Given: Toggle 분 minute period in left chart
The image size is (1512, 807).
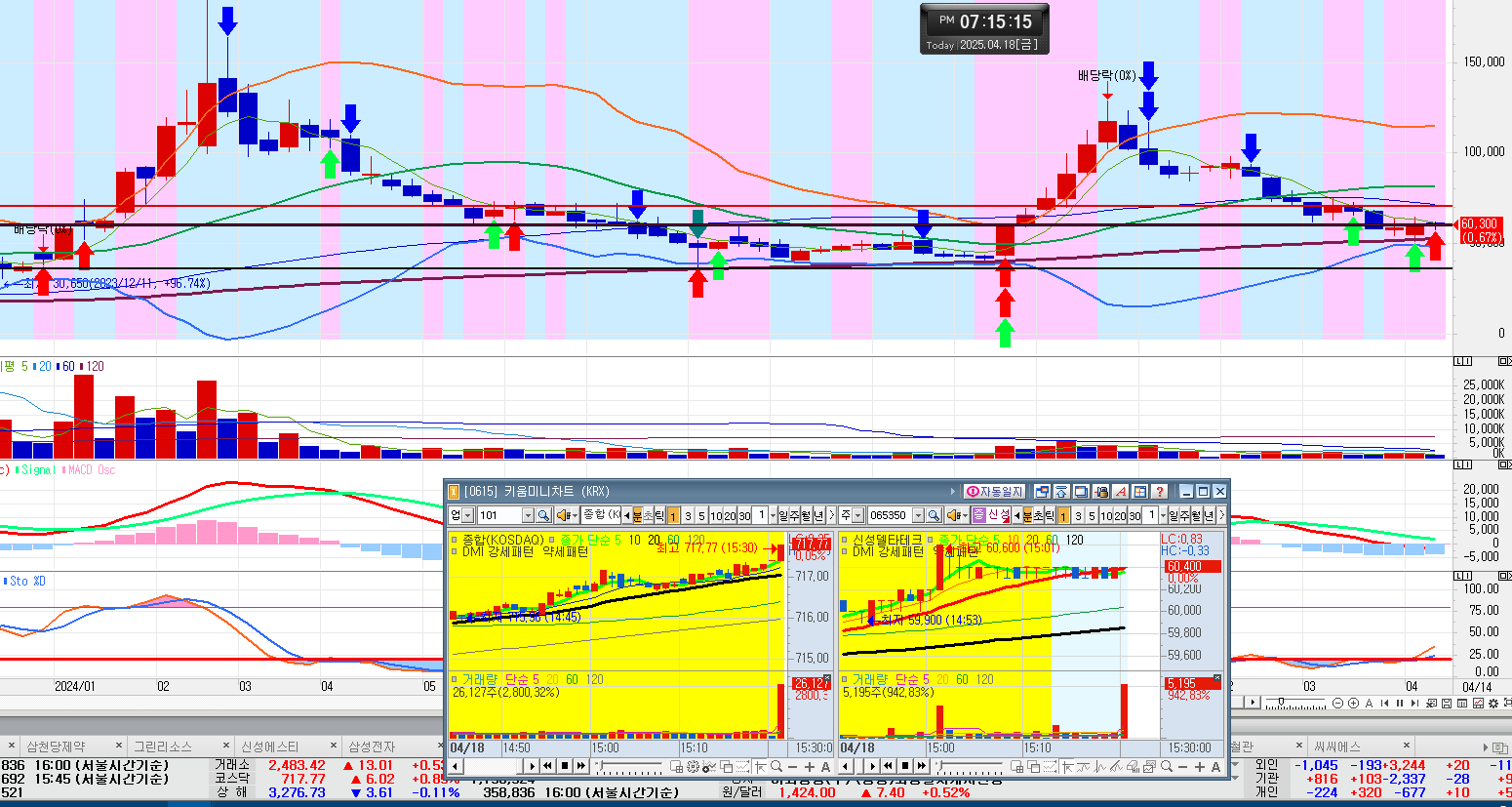Looking at the screenshot, I should click(x=637, y=515).
